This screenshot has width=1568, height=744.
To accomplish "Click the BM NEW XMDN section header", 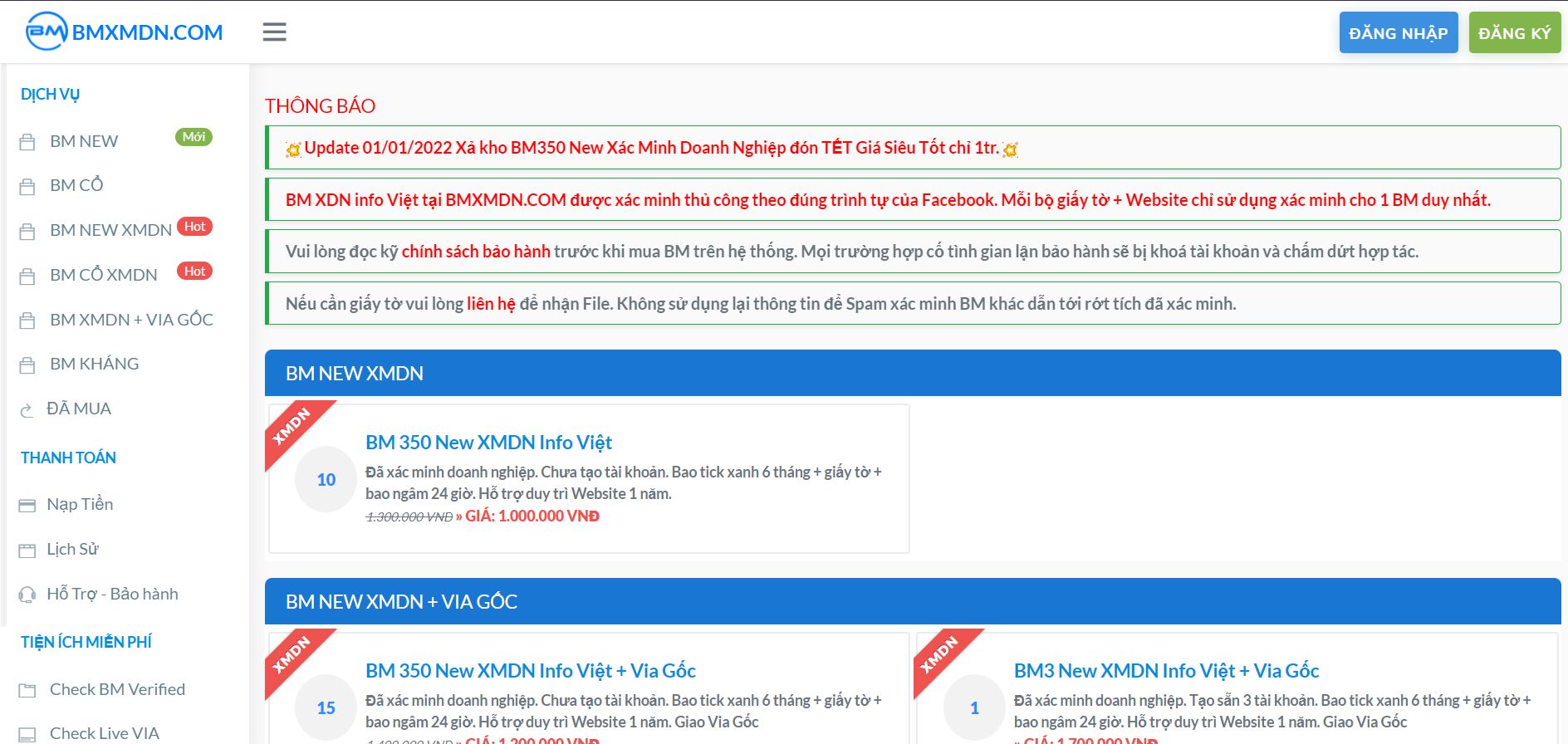I will 913,374.
